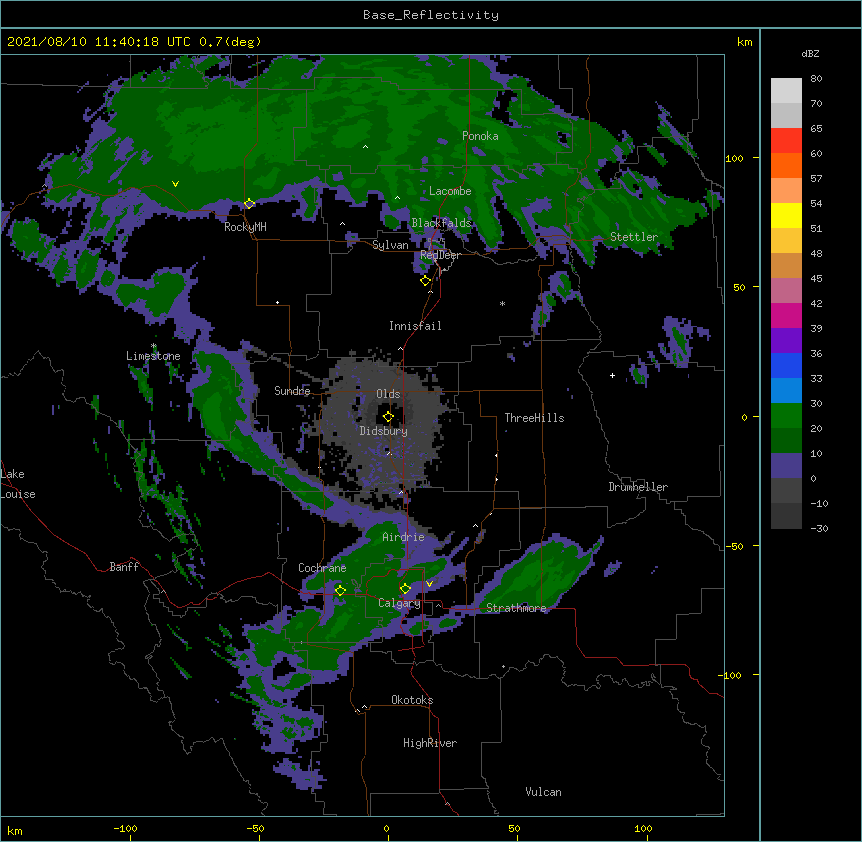Click the Cochrane town label
Image resolution: width=862 pixels, height=842 pixels.
[322, 568]
